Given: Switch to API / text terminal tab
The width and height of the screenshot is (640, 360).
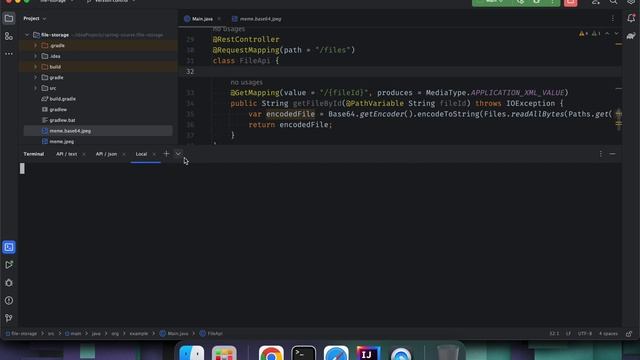Looking at the screenshot, I should pyautogui.click(x=67, y=154).
